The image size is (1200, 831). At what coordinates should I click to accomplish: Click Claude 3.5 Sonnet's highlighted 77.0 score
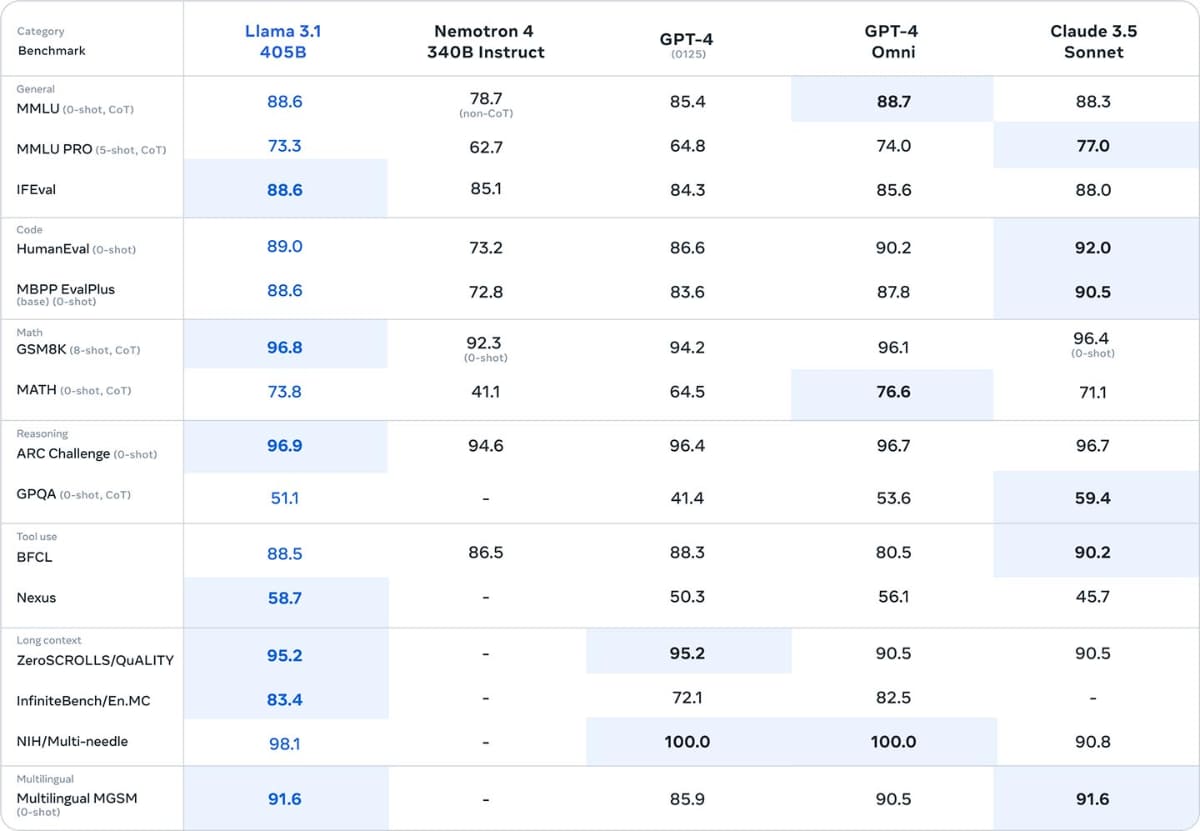(1092, 146)
